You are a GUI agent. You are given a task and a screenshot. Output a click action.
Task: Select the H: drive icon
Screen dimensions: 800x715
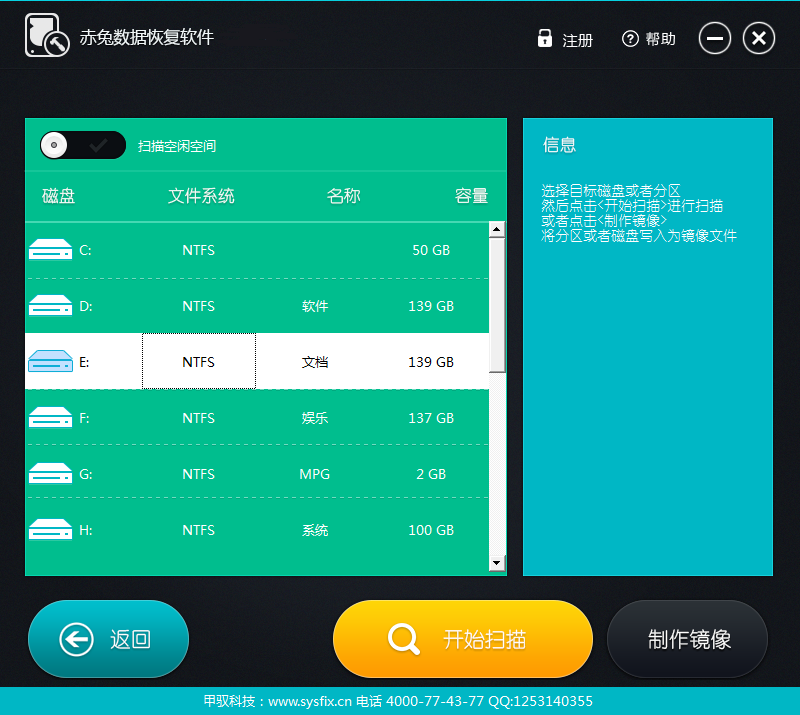(51, 530)
